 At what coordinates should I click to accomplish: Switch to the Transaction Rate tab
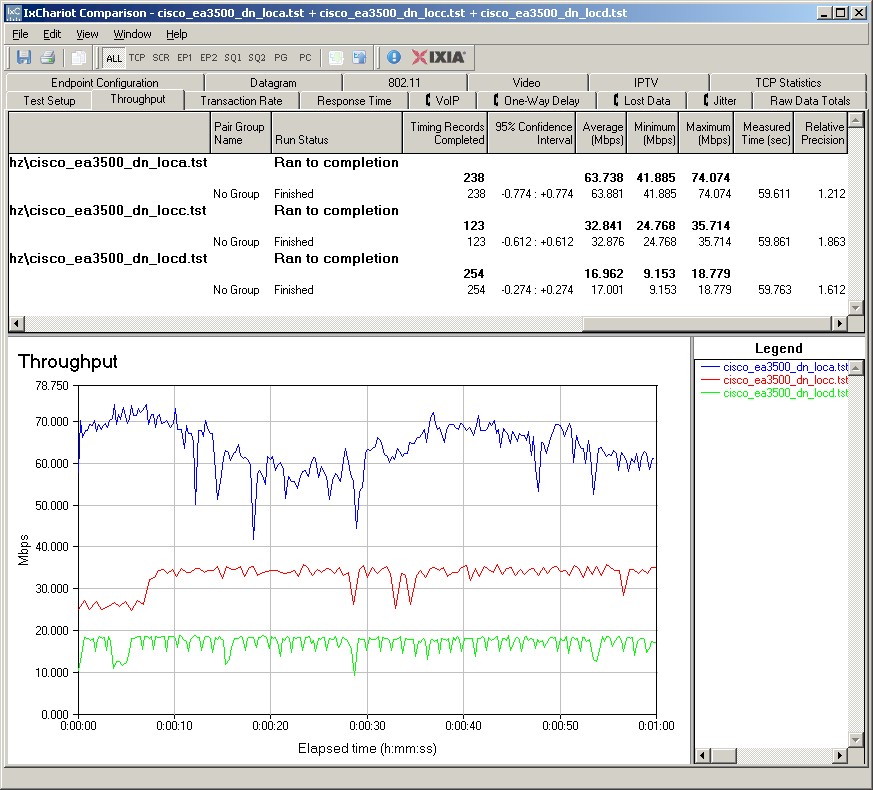point(241,101)
